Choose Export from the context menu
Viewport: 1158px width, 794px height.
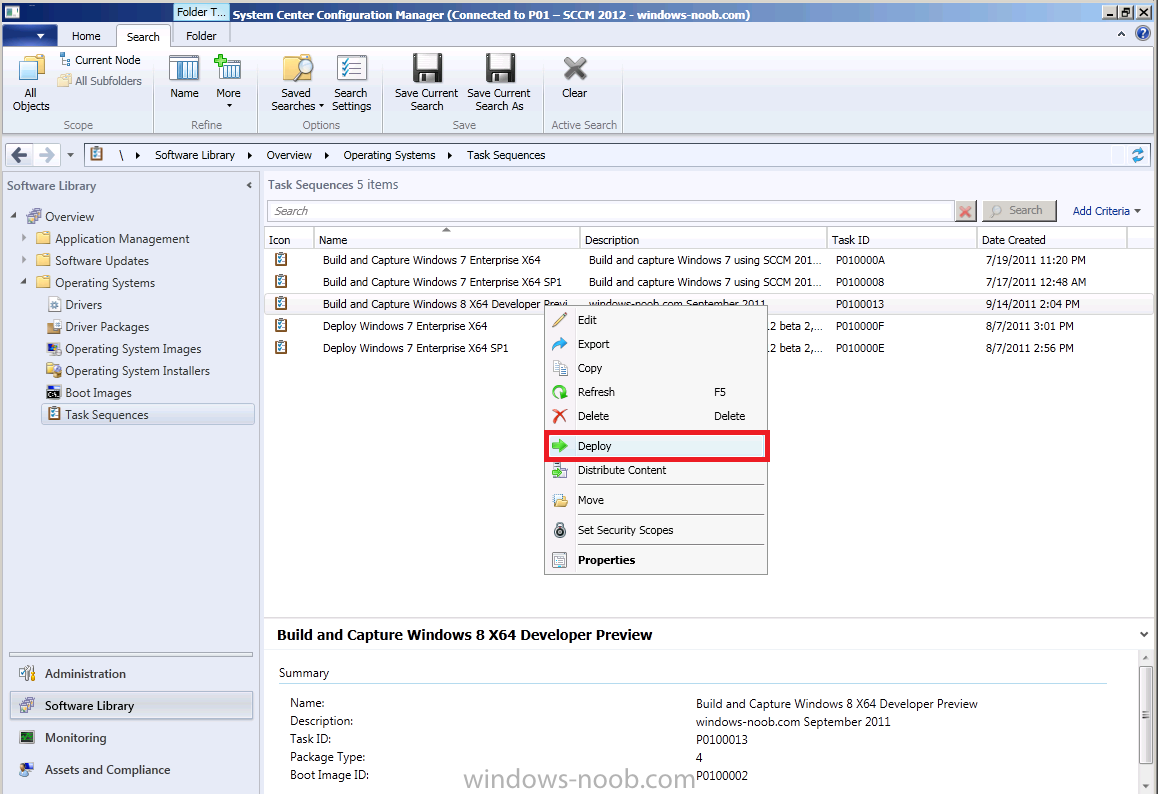656,344
